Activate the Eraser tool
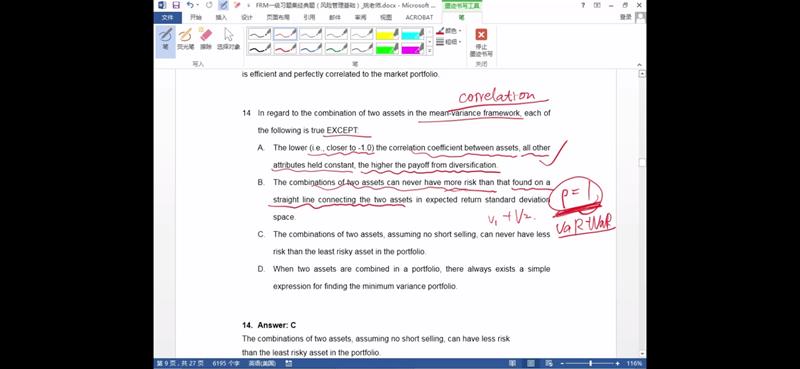The width and height of the screenshot is (800, 369). coord(206,39)
